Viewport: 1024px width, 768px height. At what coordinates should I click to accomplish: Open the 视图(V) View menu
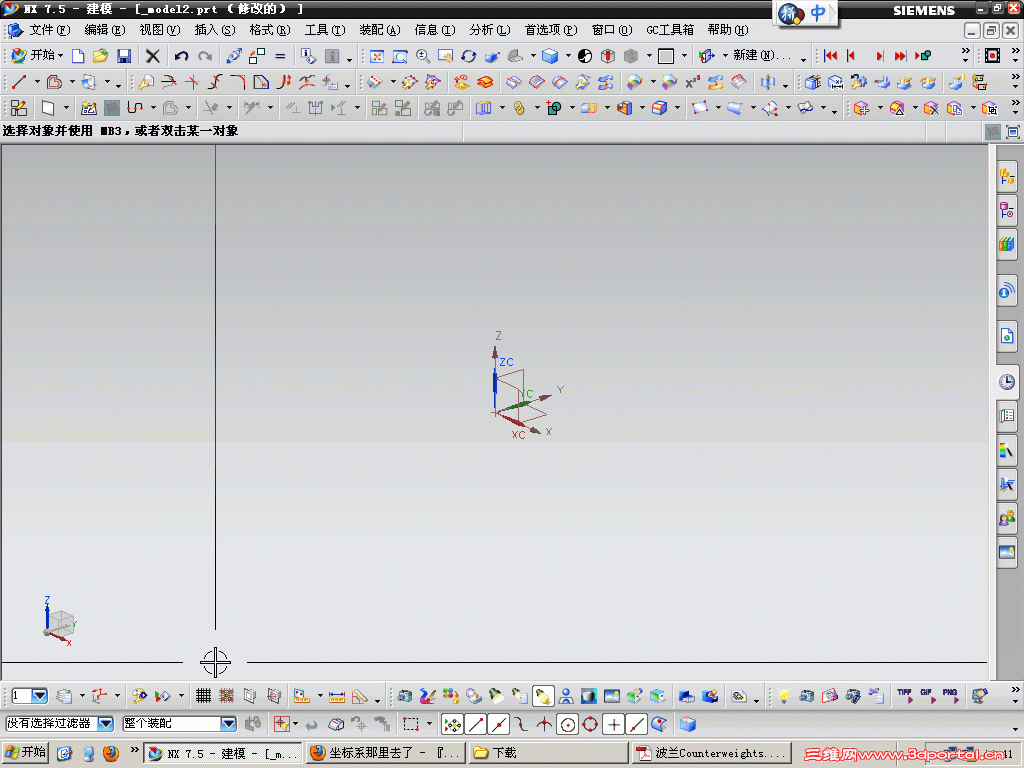tap(159, 30)
